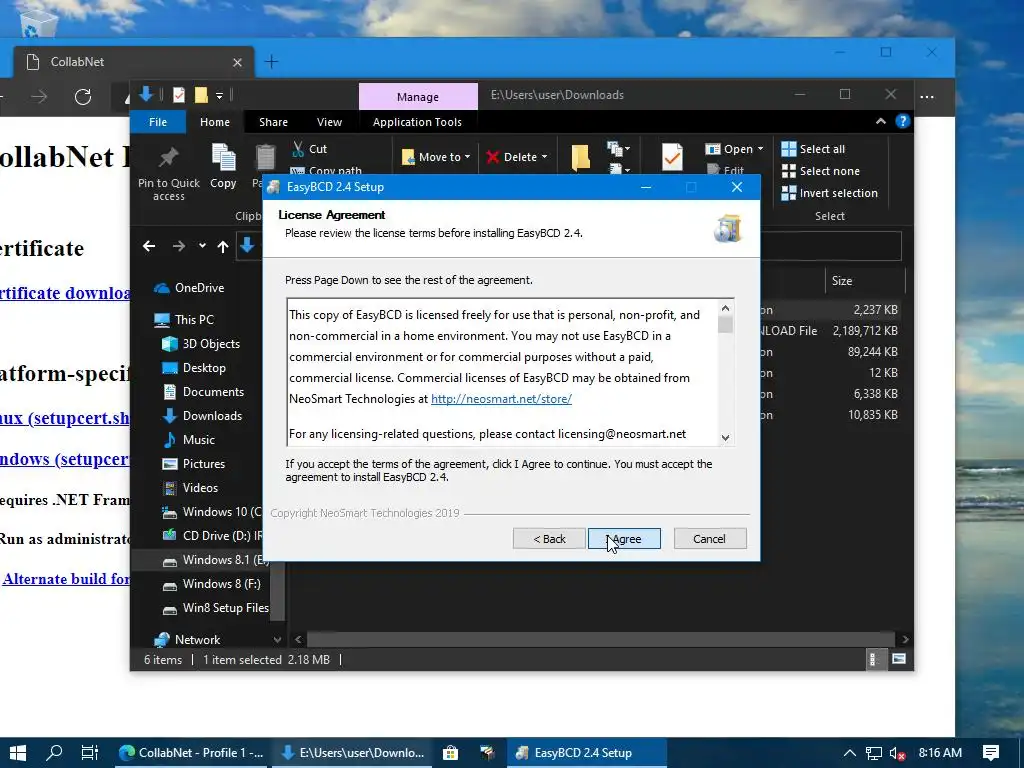Click the license text scrollbar thumb

726,325
